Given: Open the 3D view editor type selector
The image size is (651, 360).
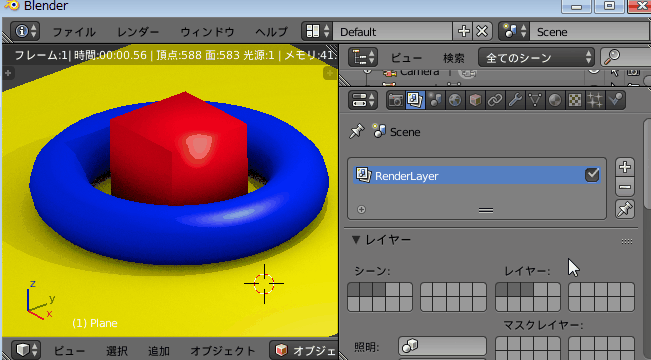Looking at the screenshot, I should point(25,350).
